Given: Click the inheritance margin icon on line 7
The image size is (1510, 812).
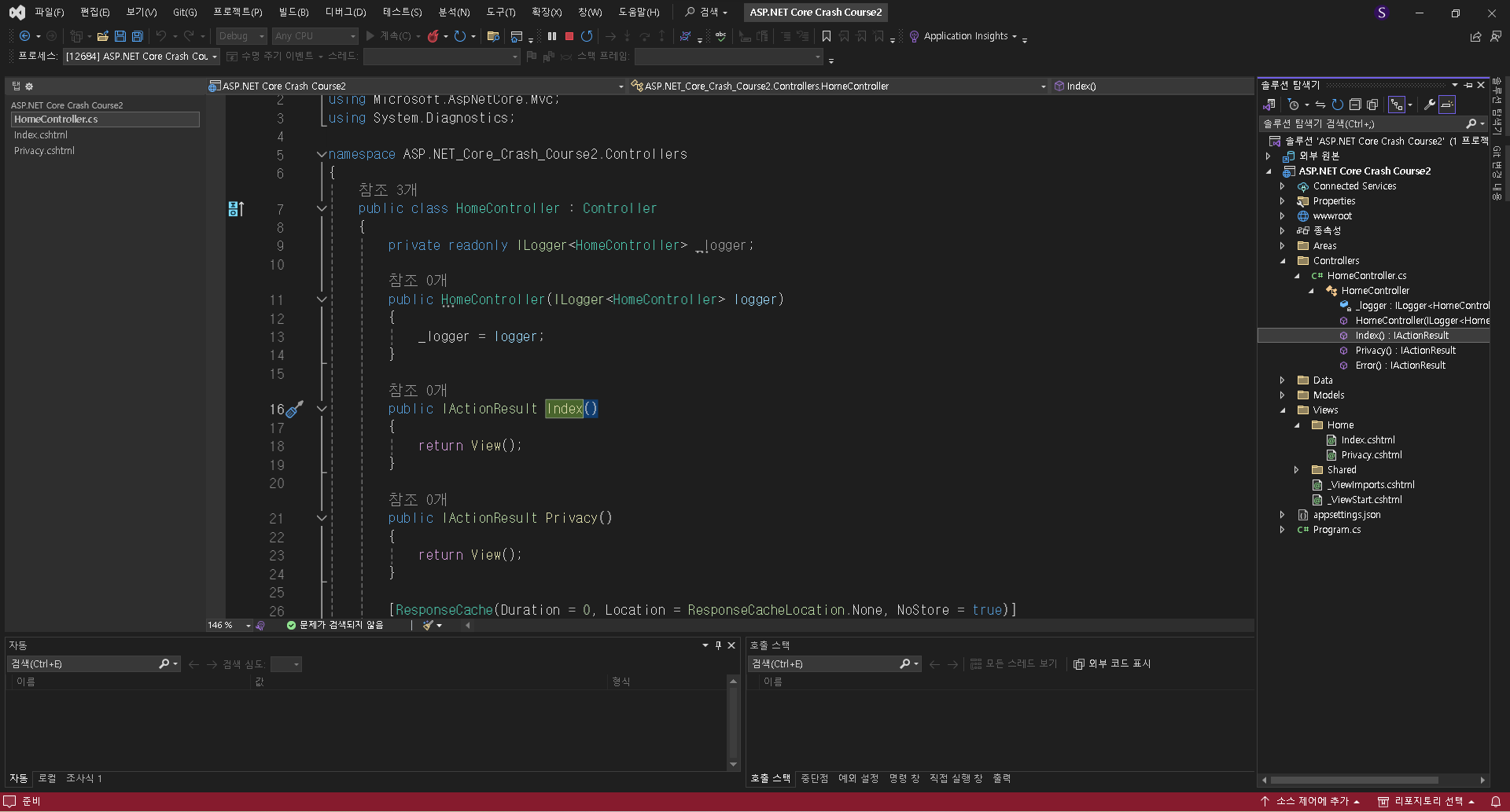Looking at the screenshot, I should pos(235,209).
